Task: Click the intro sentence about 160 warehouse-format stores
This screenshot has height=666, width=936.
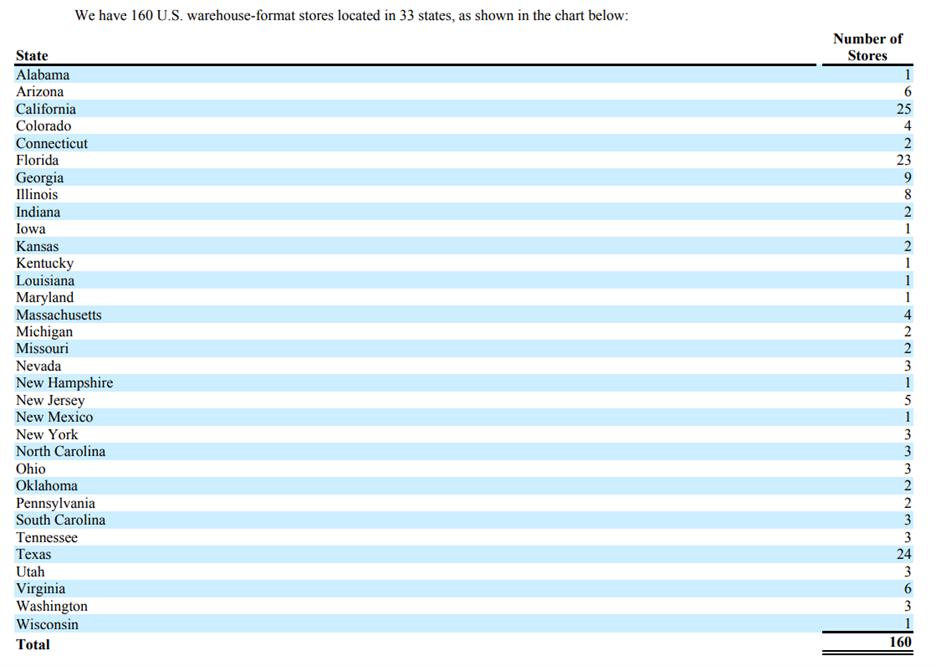Action: 351,16
